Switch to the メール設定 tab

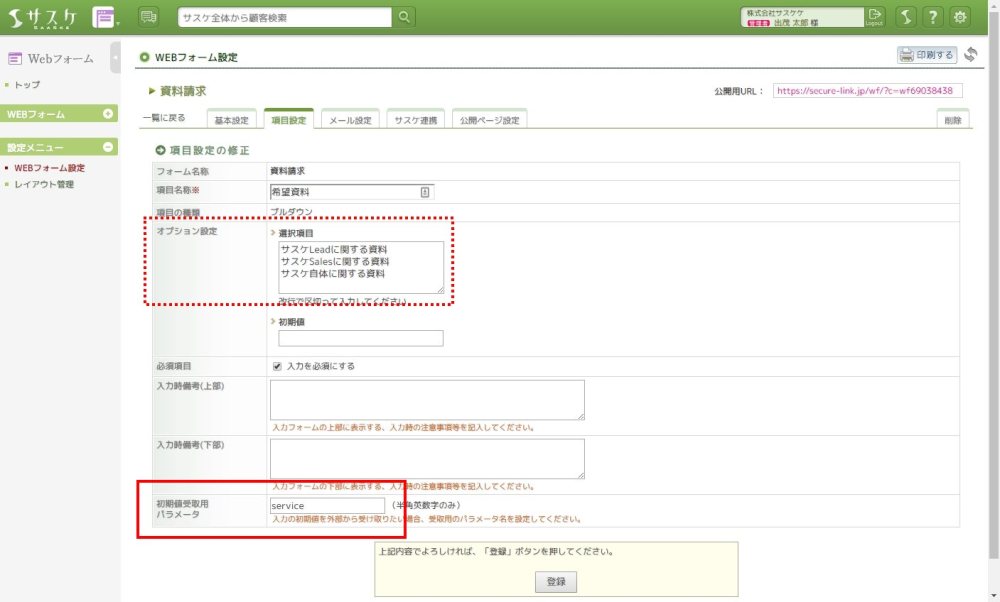click(350, 121)
